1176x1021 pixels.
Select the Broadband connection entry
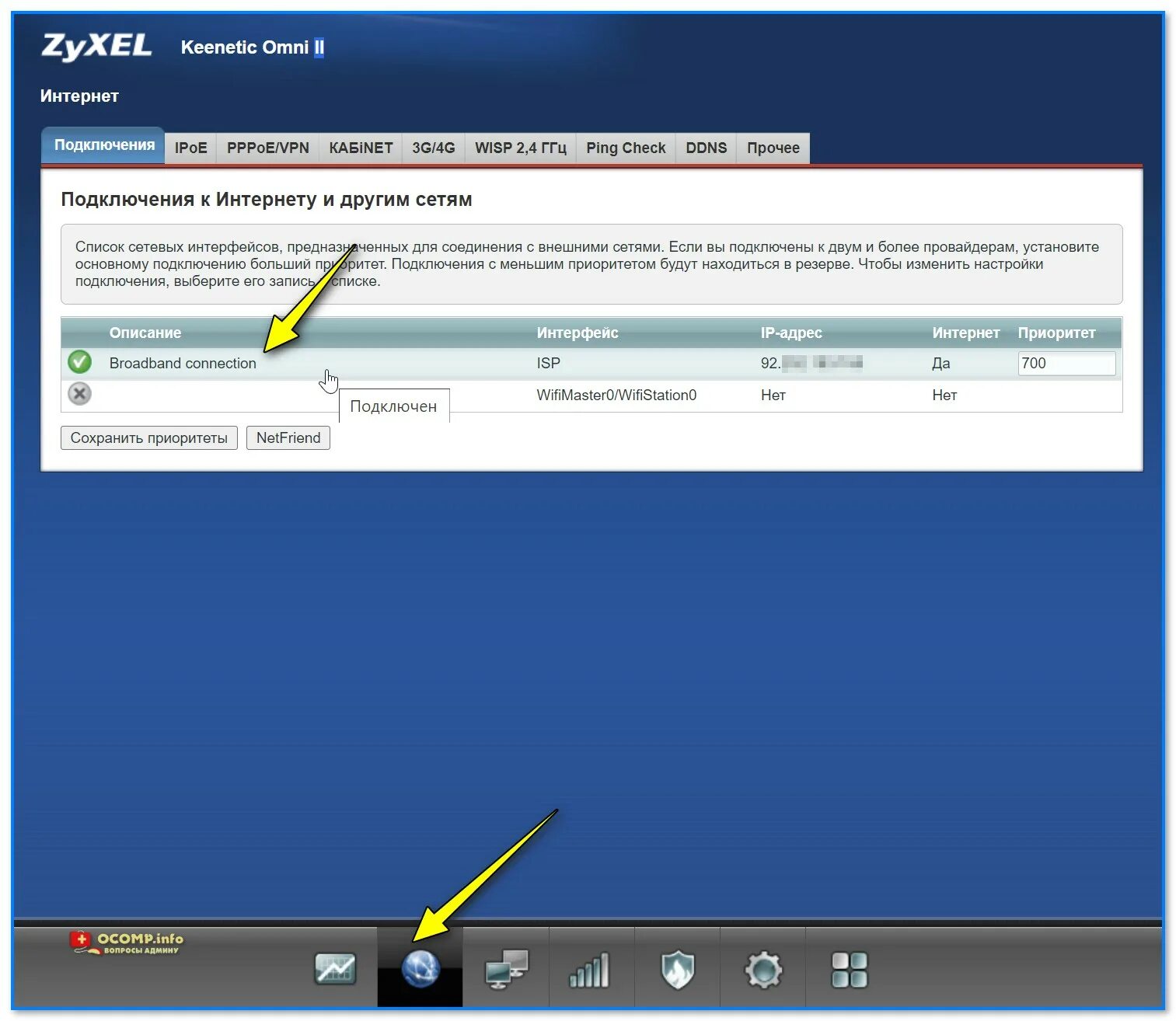coord(183,363)
